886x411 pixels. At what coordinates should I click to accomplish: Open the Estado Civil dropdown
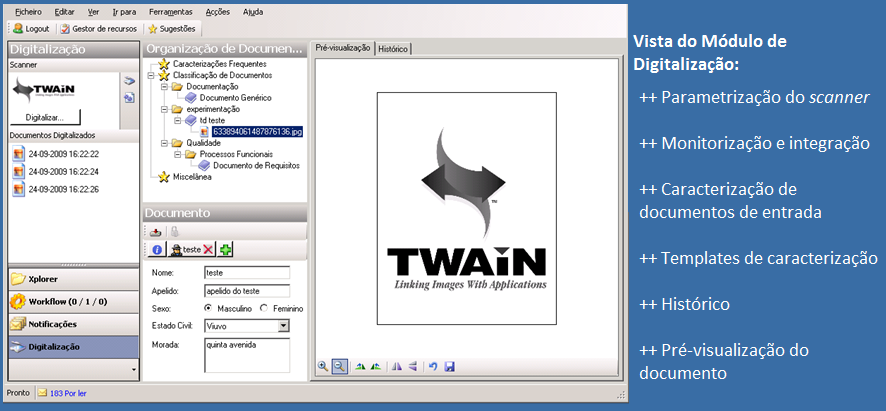coord(284,326)
